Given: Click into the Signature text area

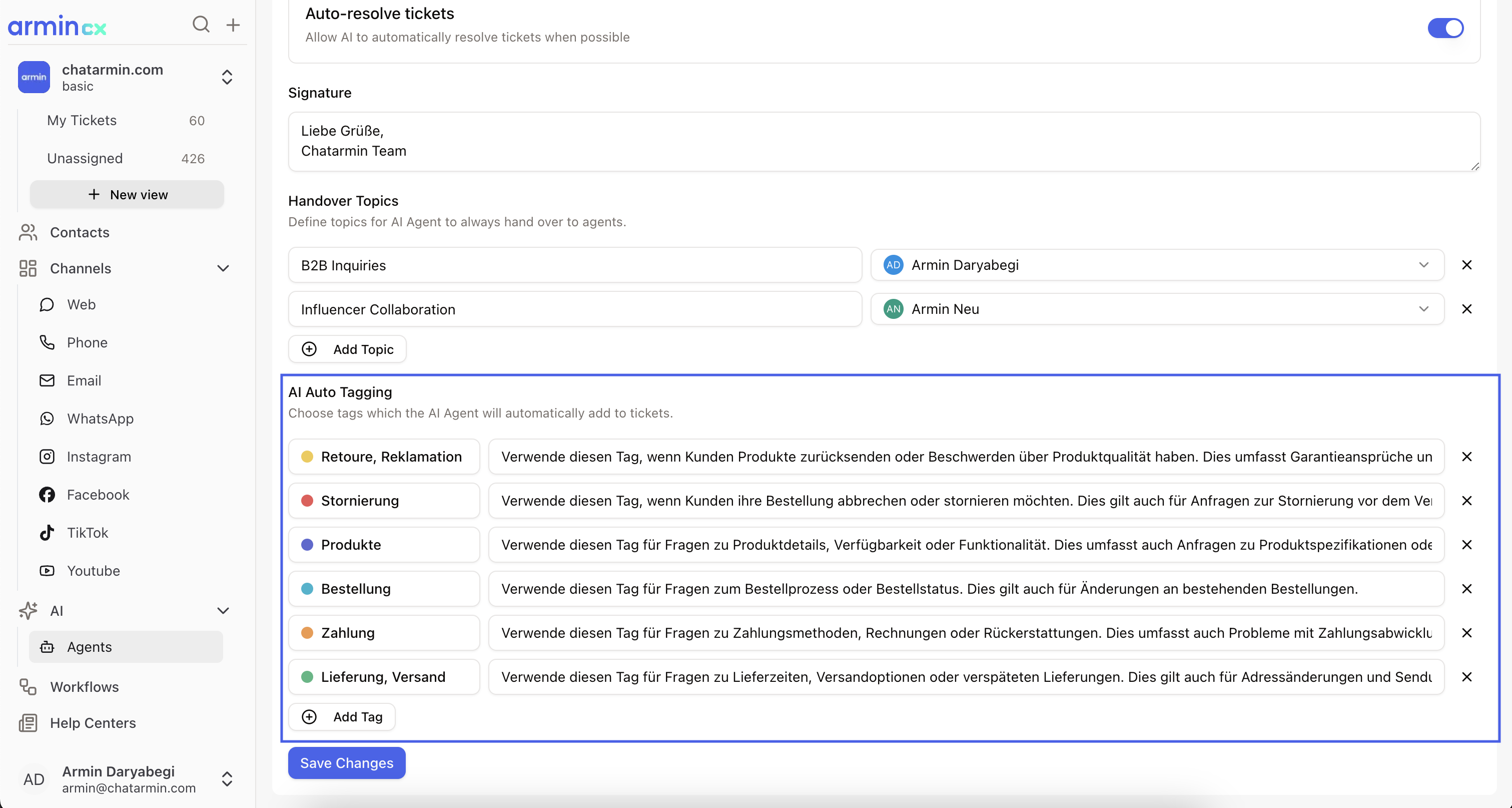Looking at the screenshot, I should click(884, 142).
